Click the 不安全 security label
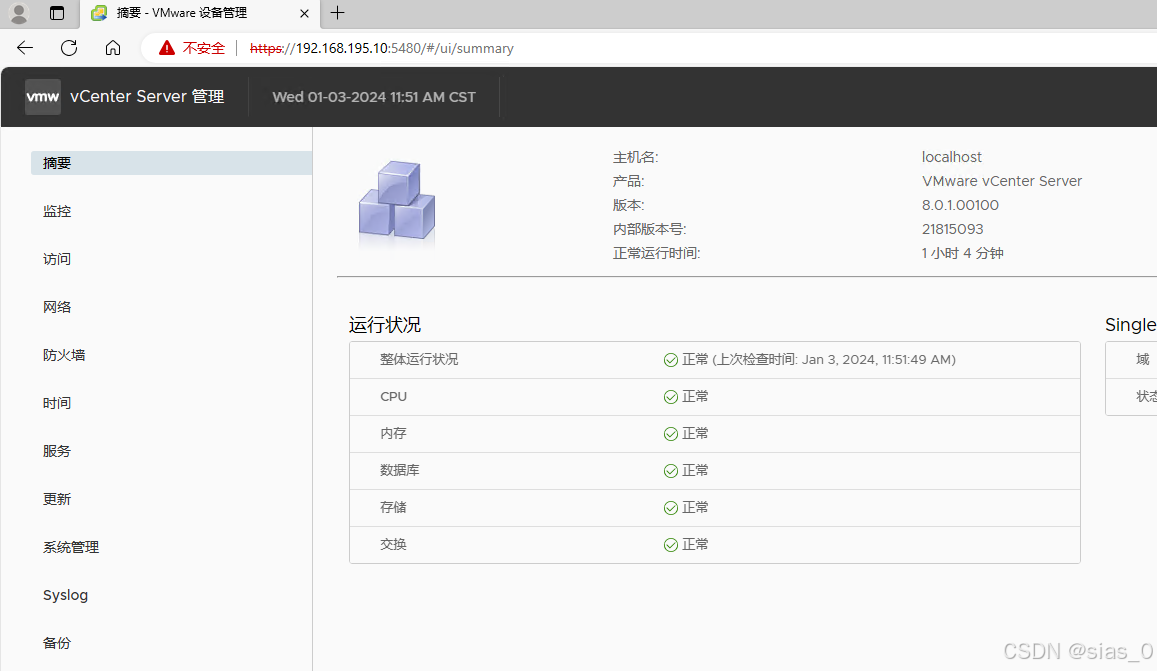 click(x=204, y=48)
